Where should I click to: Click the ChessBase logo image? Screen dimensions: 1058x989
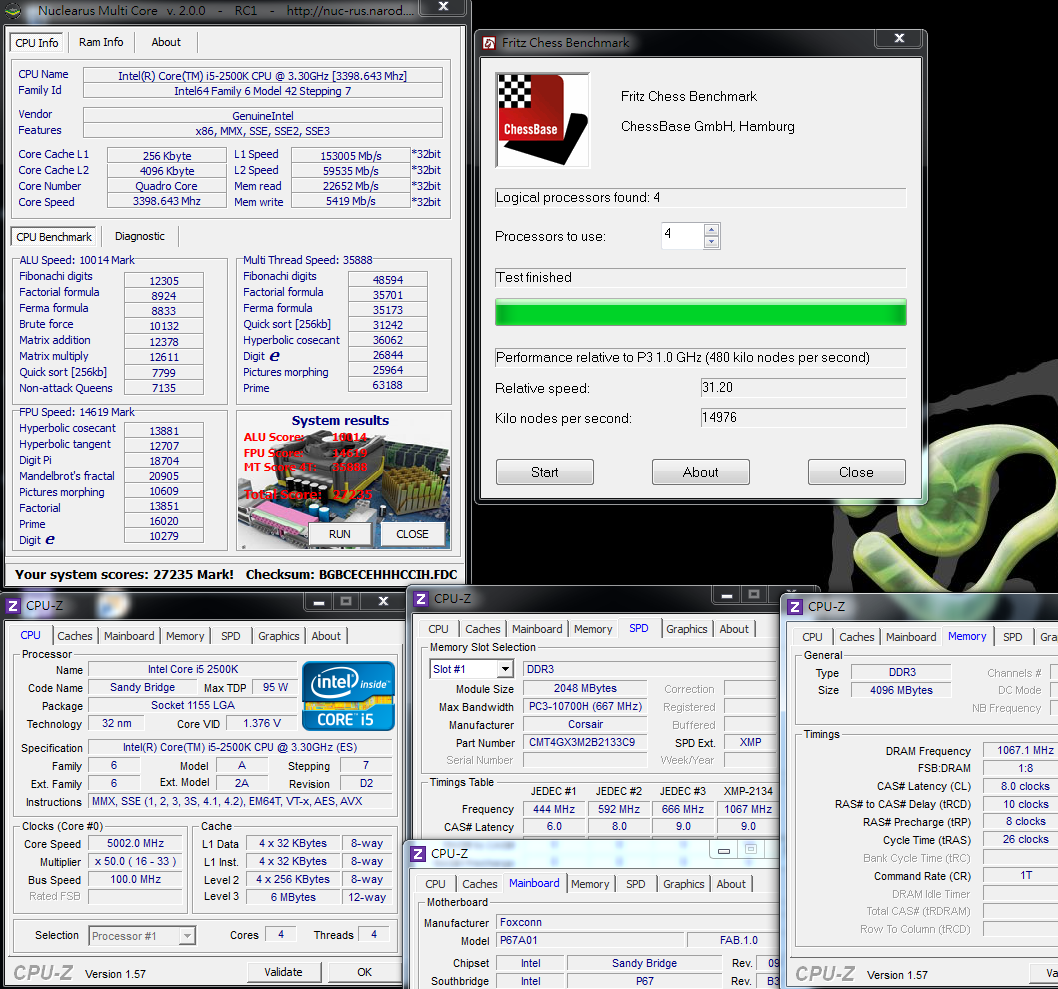tap(542, 119)
